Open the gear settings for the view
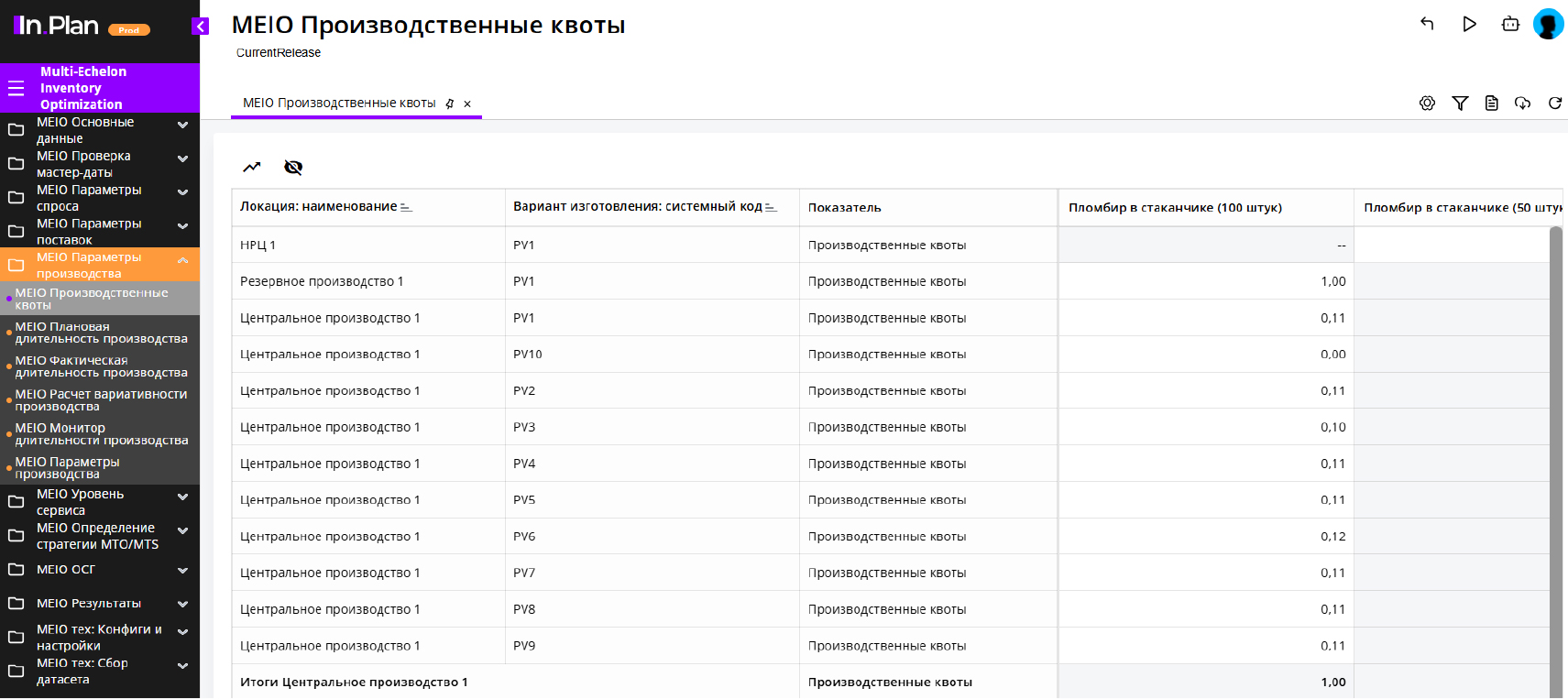 tap(1427, 104)
